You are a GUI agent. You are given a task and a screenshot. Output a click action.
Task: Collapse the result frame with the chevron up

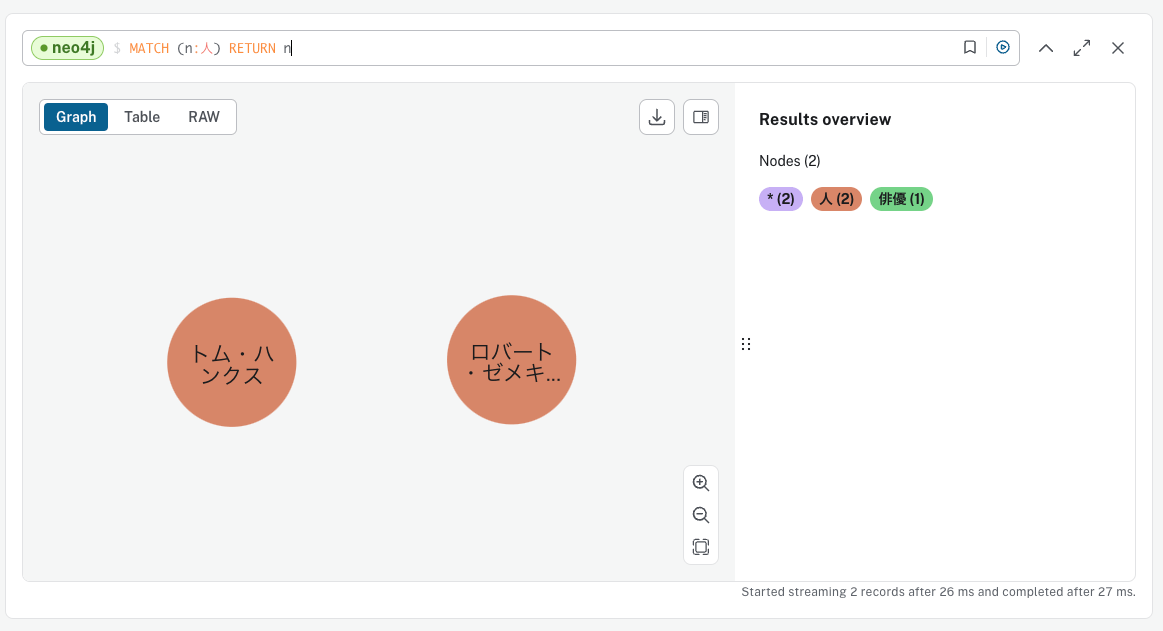[1046, 48]
